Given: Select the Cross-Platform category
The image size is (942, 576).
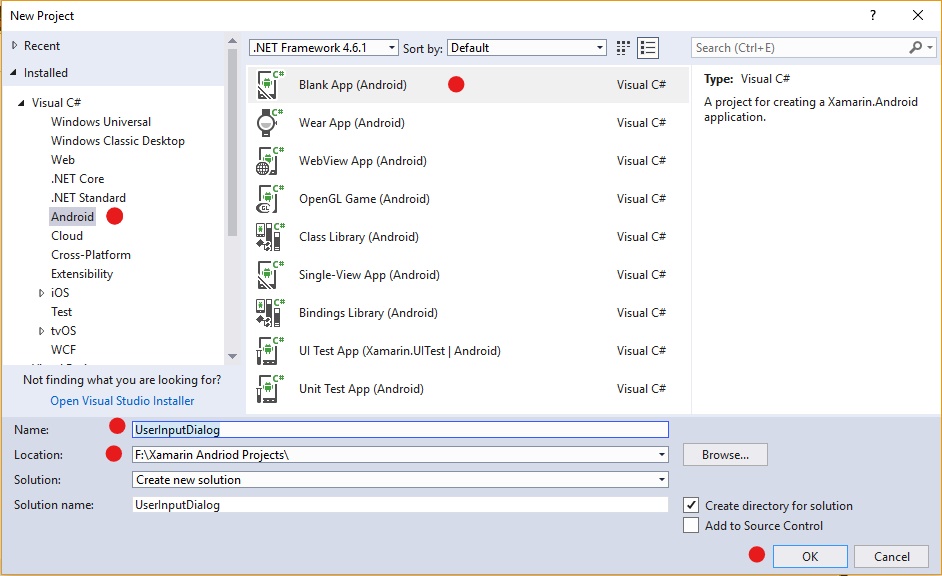Looking at the screenshot, I should coord(91,255).
